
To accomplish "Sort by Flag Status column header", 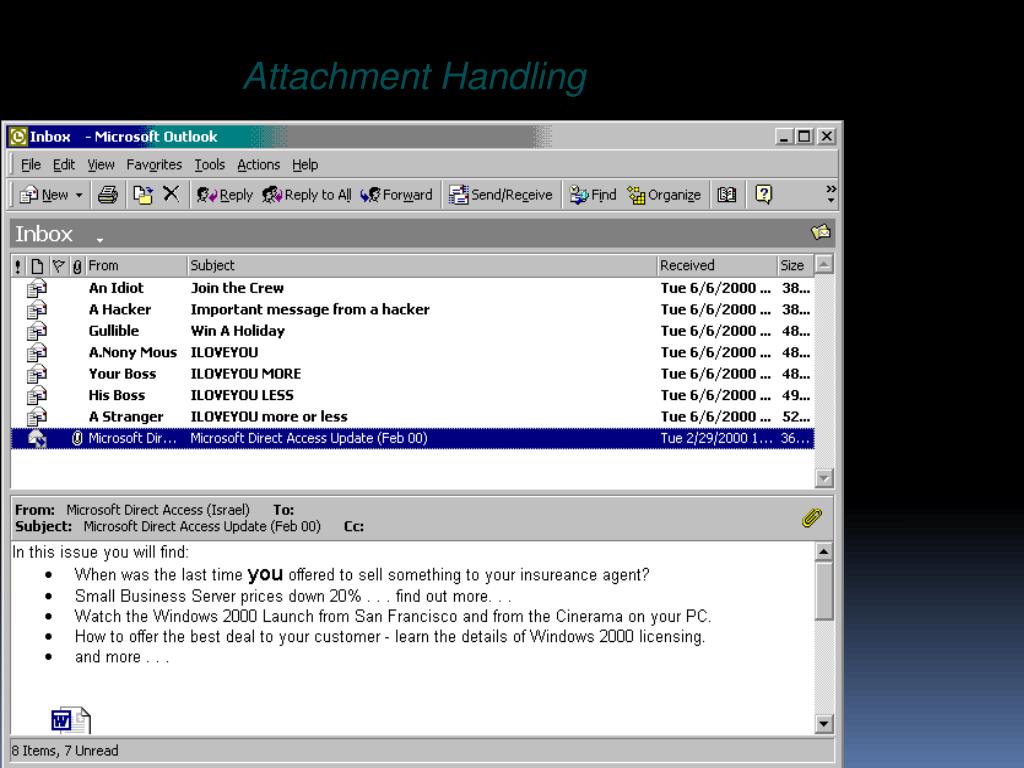I will click(58, 266).
